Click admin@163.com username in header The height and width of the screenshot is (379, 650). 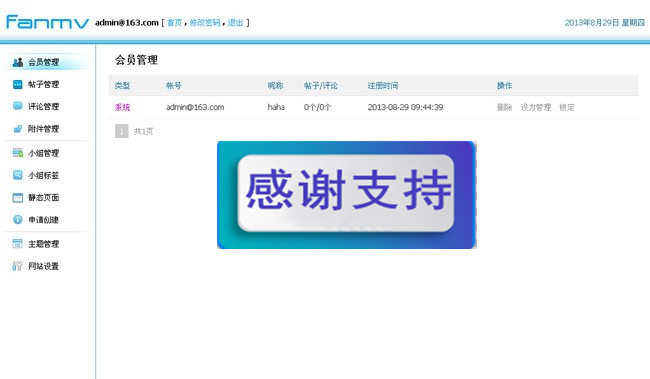tap(127, 23)
